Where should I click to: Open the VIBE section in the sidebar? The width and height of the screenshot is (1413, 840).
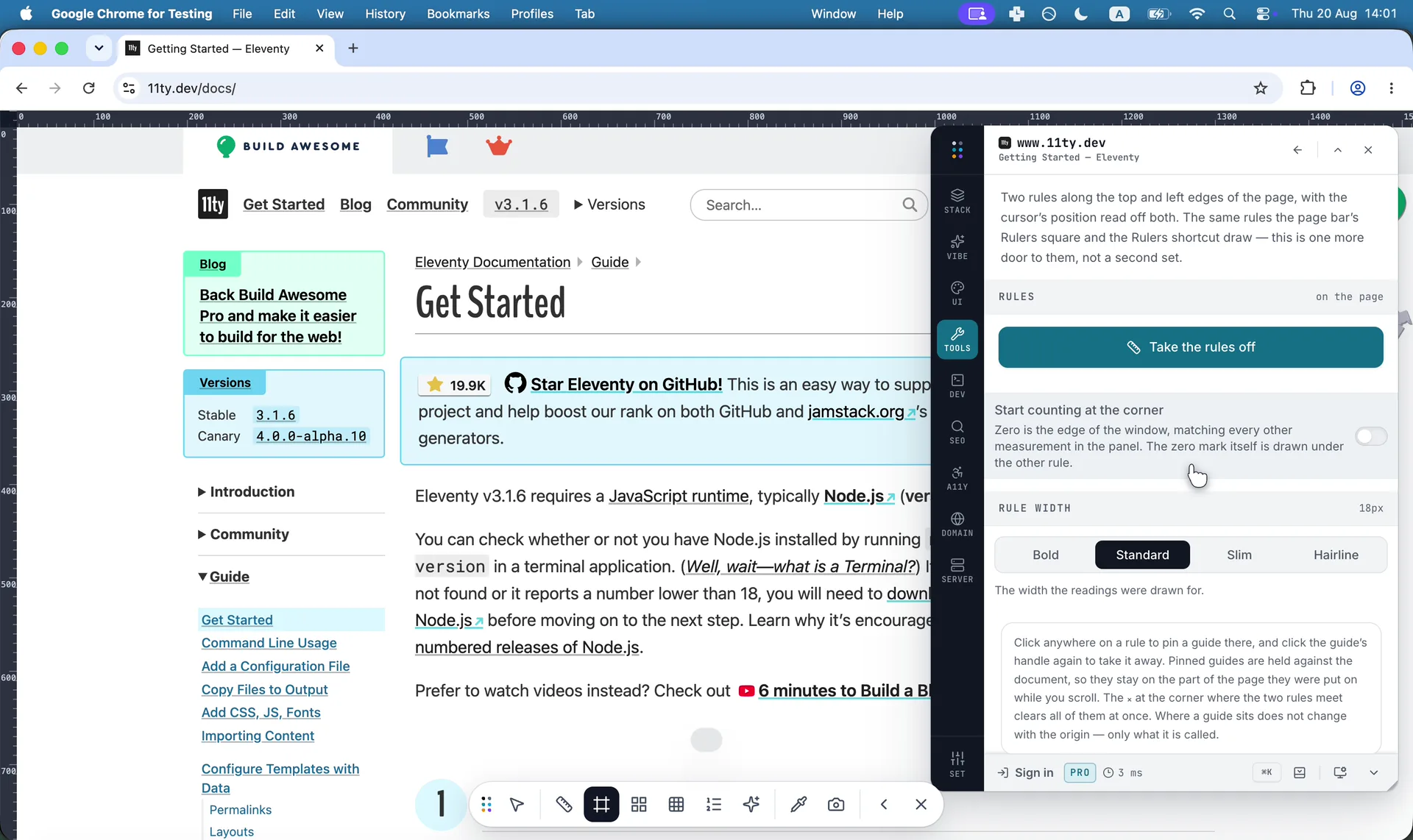[x=957, y=247]
